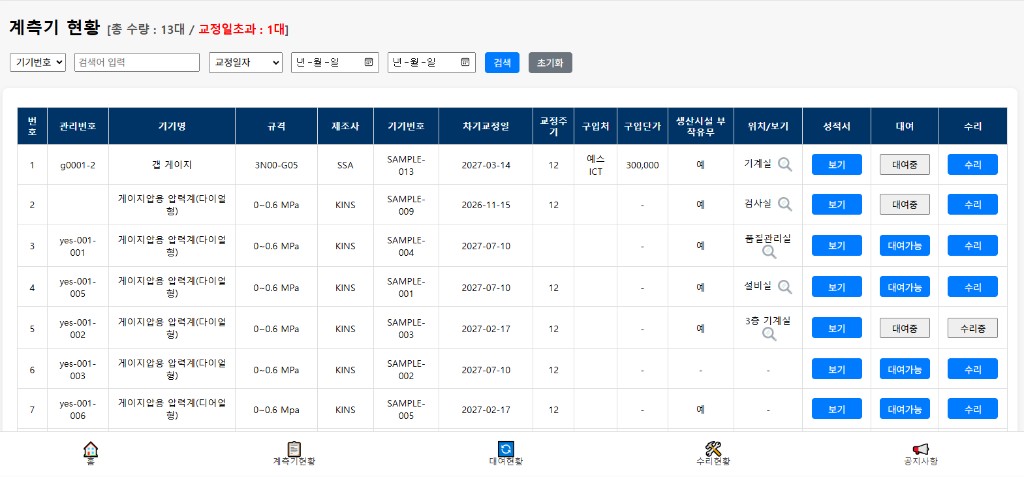Click magnifier icon next to 기계실 location
Image resolution: width=1024 pixels, height=477 pixels.
[784, 165]
